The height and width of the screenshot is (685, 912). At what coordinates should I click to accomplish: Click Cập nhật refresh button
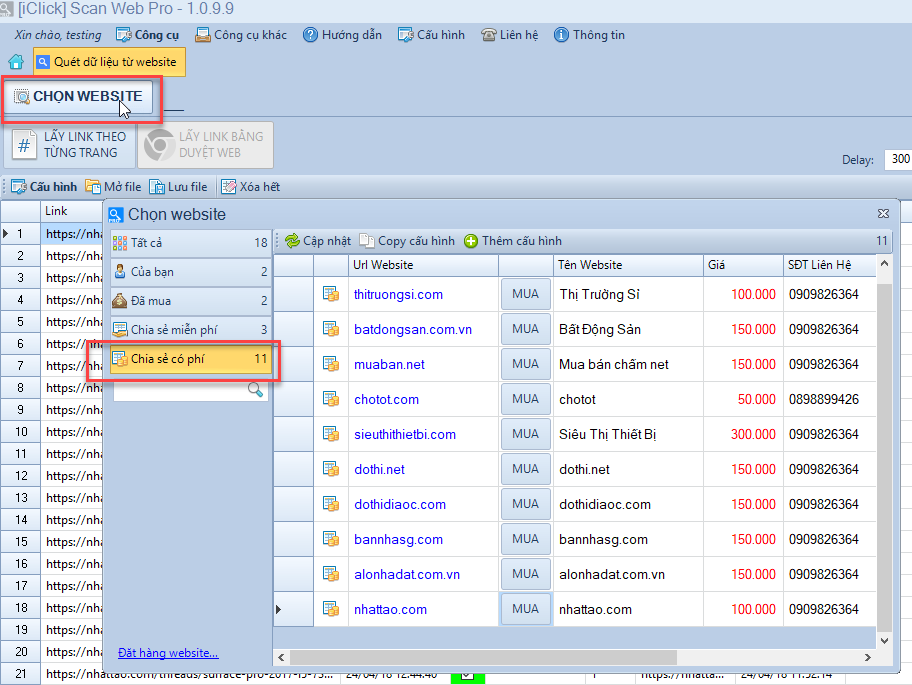[x=318, y=241]
